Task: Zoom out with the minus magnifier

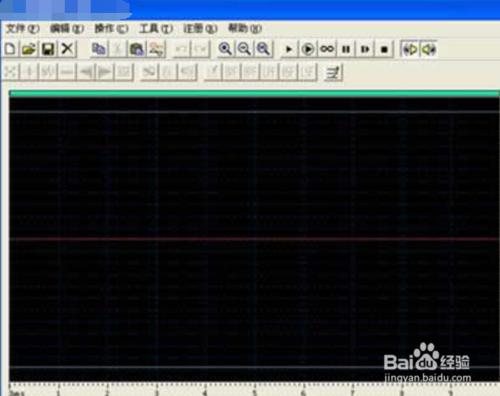Action: 244,49
